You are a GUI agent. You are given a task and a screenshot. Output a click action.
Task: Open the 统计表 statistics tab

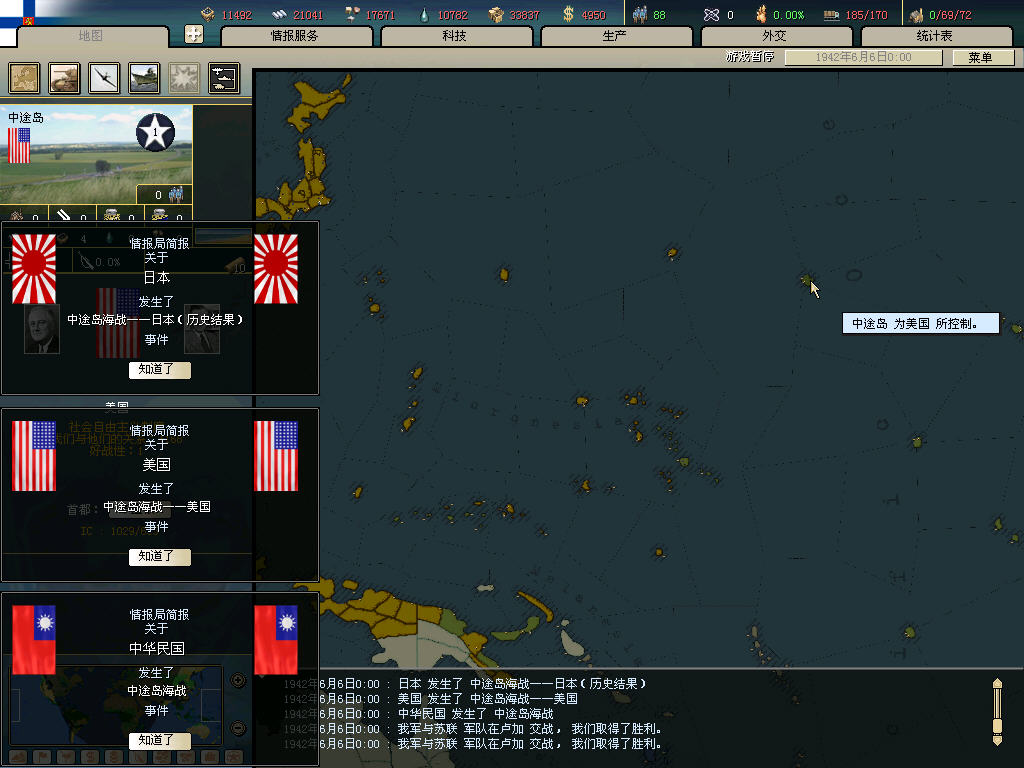(x=936, y=36)
